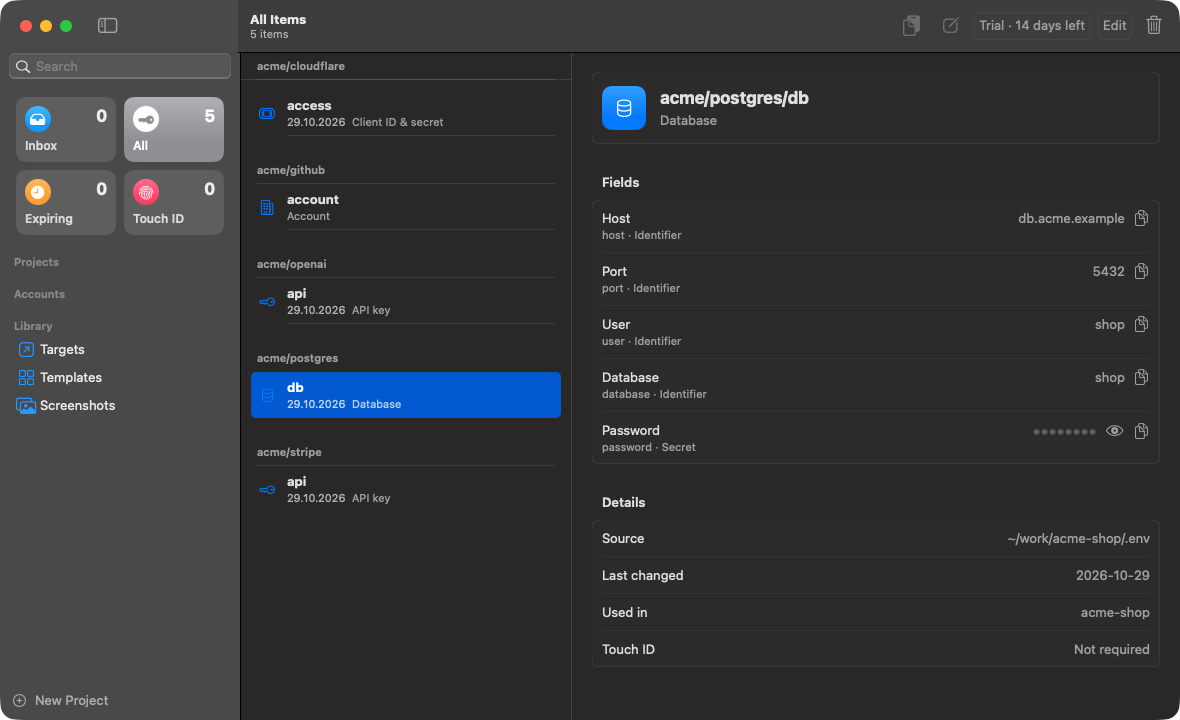
Task: Select the api item under acme/stripe
Action: tap(406, 489)
